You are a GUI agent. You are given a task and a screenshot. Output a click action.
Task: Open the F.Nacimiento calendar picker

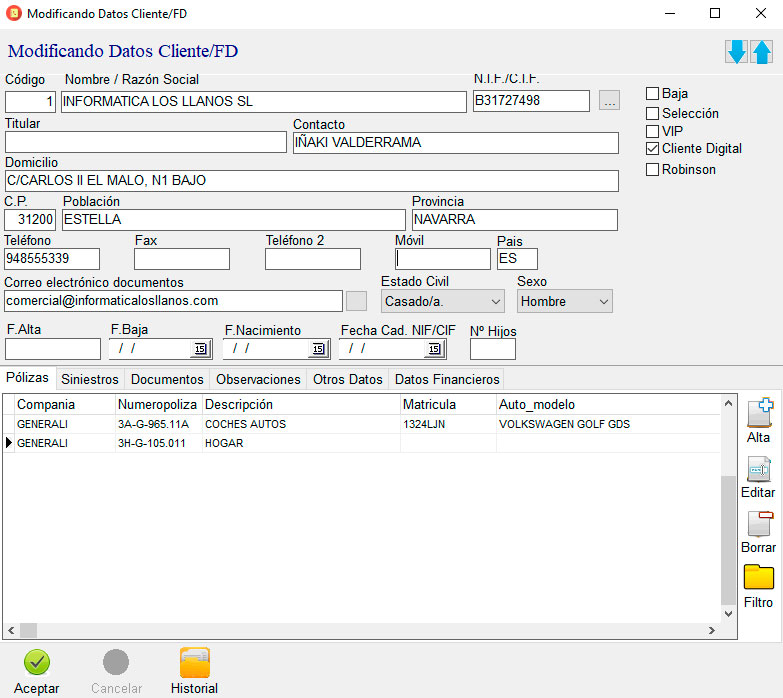tap(319, 349)
